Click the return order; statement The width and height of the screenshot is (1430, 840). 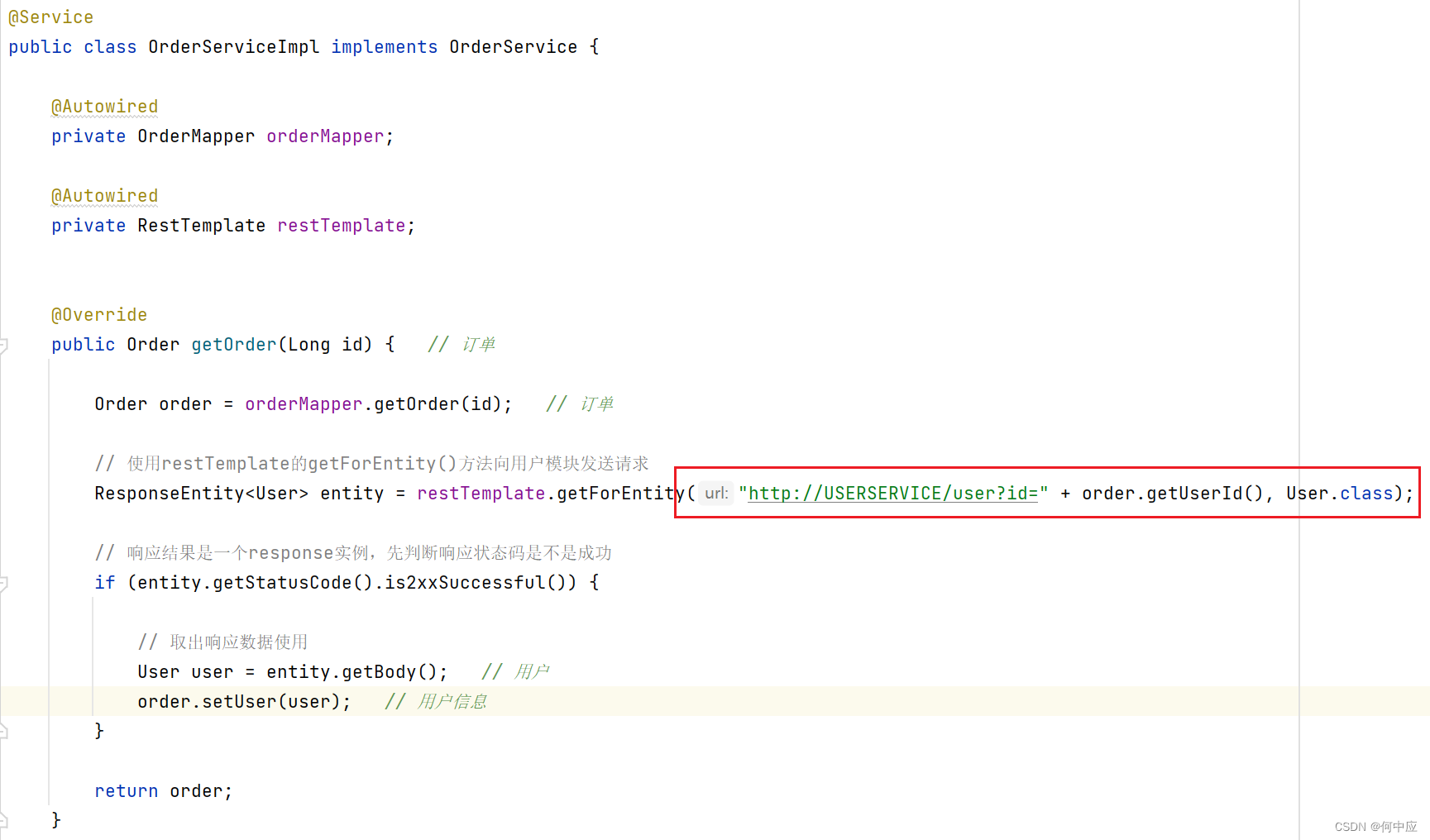click(x=164, y=791)
